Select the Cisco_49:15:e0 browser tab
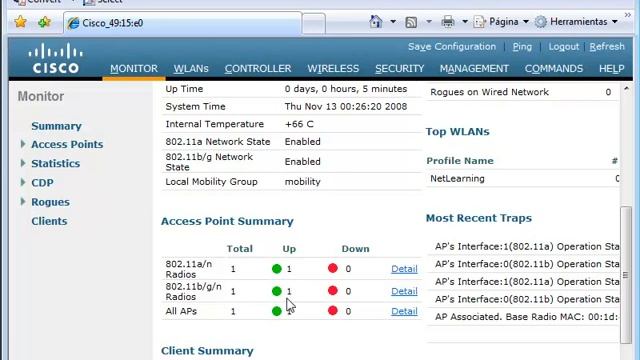Image resolution: width=640 pixels, height=360 pixels. 182,23
